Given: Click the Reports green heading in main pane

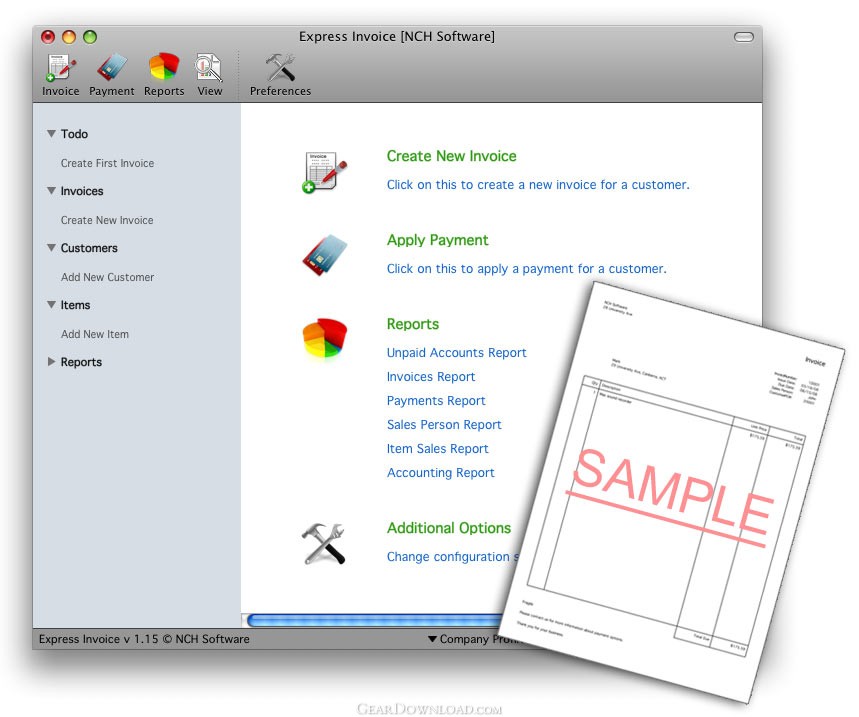Looking at the screenshot, I should click(413, 324).
